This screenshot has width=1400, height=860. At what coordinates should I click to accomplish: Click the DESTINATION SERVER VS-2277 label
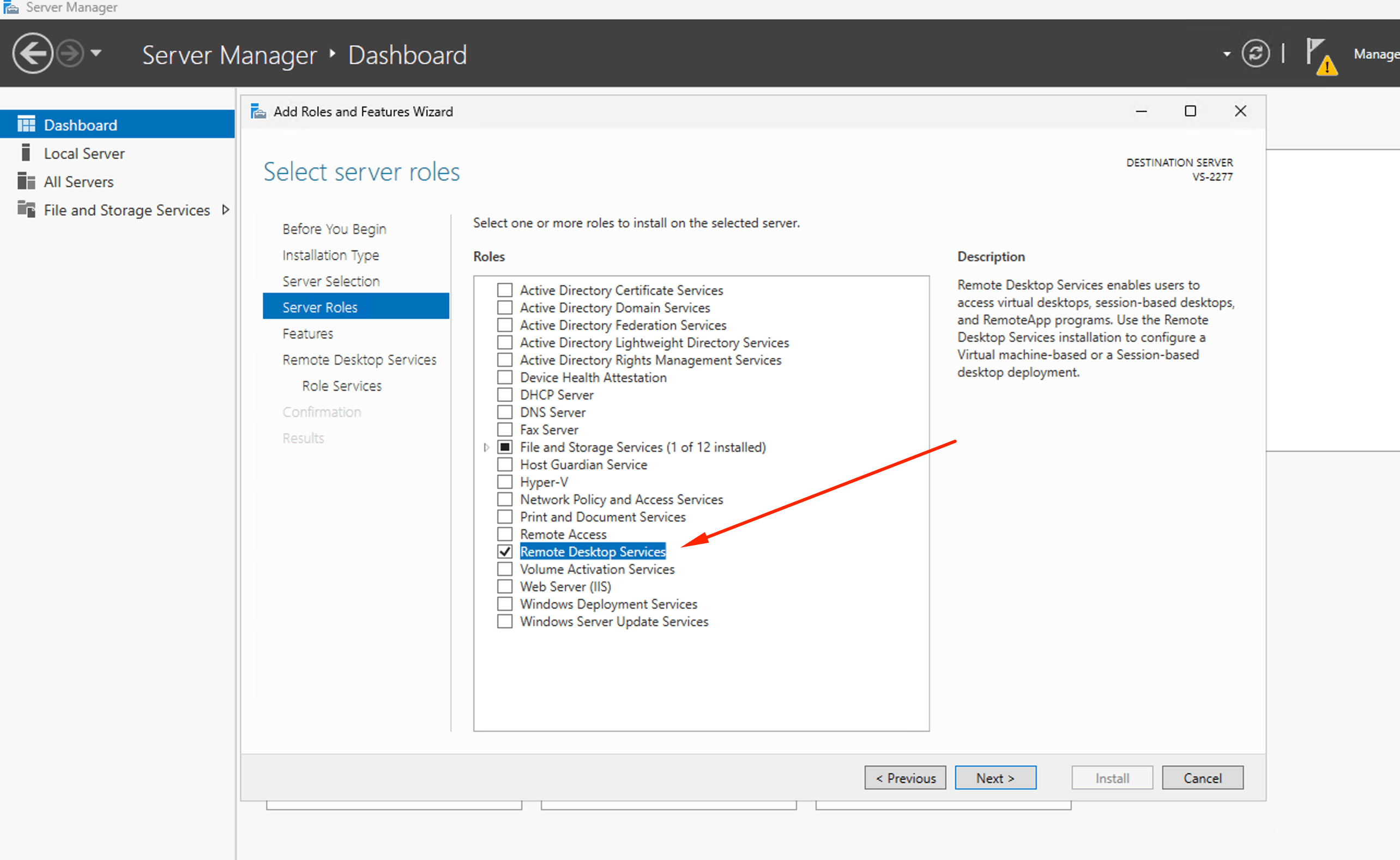[x=1179, y=169]
